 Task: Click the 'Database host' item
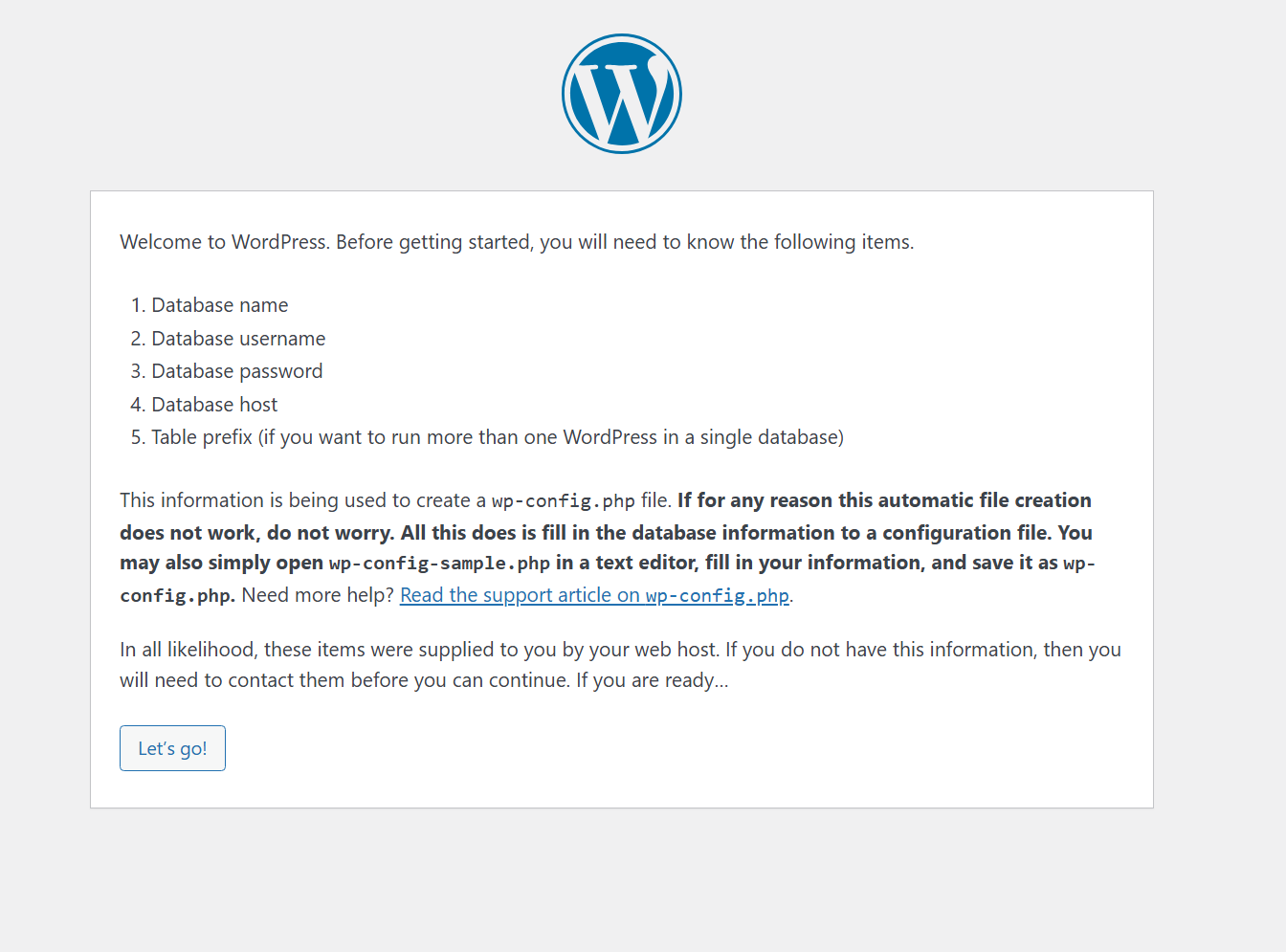(213, 404)
